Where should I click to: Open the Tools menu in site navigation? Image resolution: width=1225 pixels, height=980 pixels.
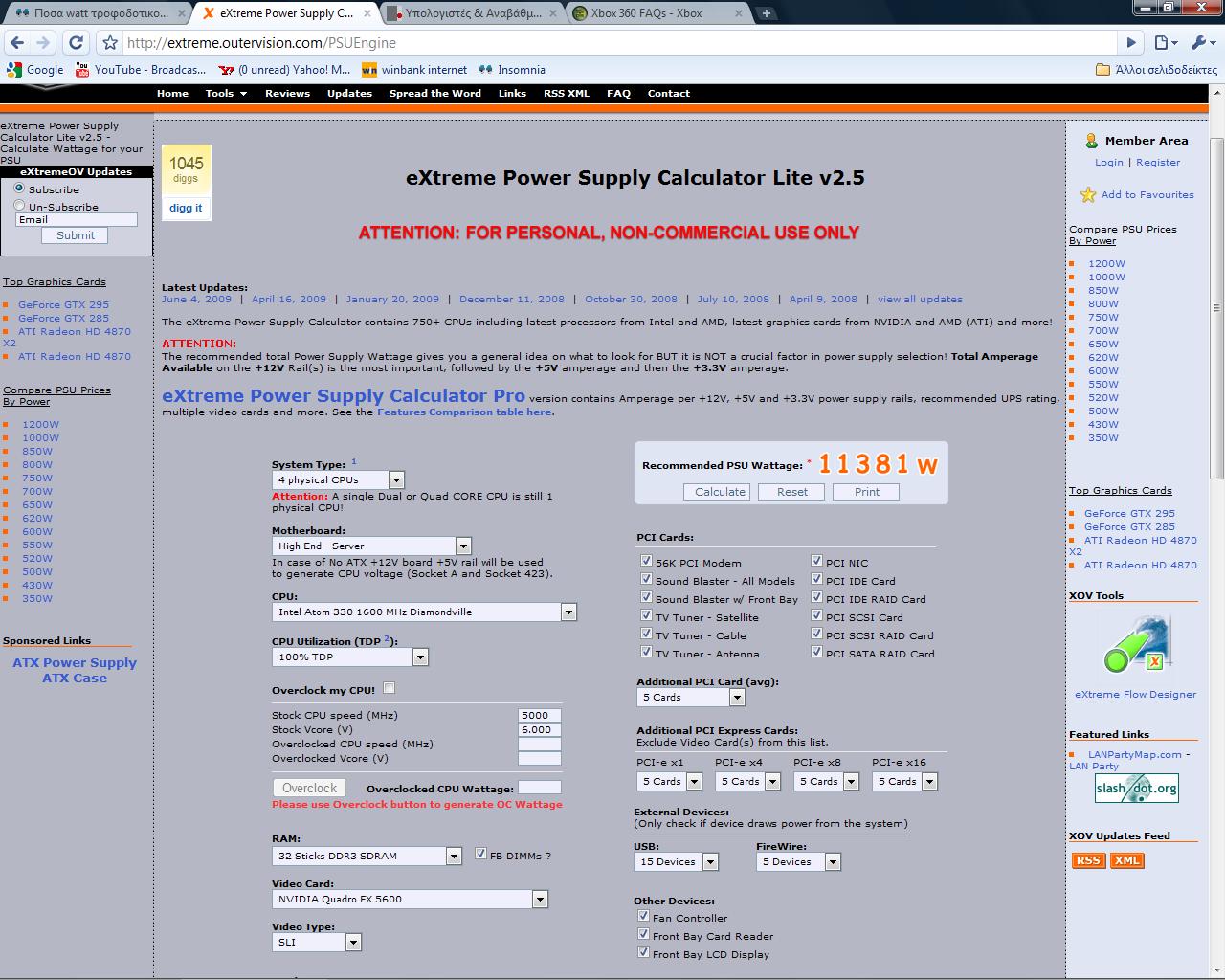click(226, 93)
